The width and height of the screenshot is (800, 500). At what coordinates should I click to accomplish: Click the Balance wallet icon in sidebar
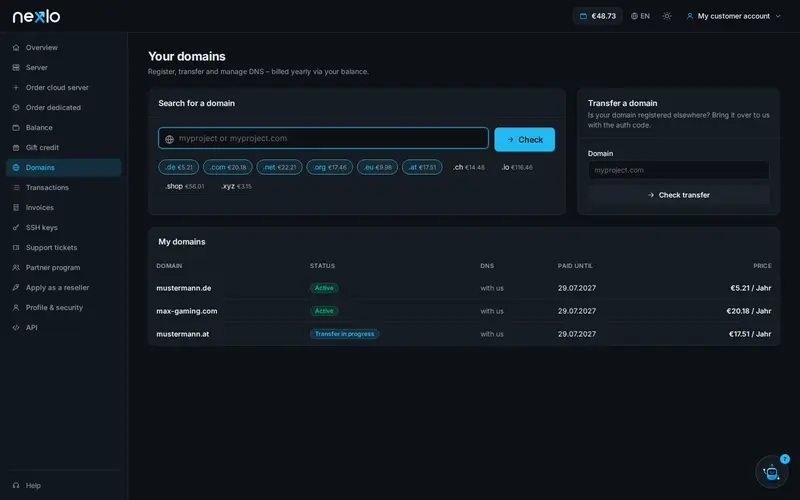[x=16, y=128]
